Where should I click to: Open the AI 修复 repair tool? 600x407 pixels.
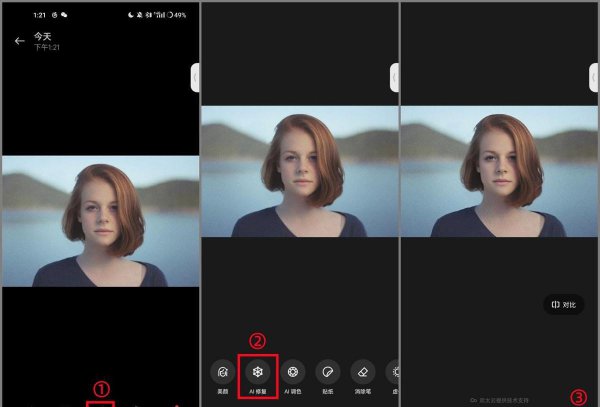pyautogui.click(x=257, y=372)
